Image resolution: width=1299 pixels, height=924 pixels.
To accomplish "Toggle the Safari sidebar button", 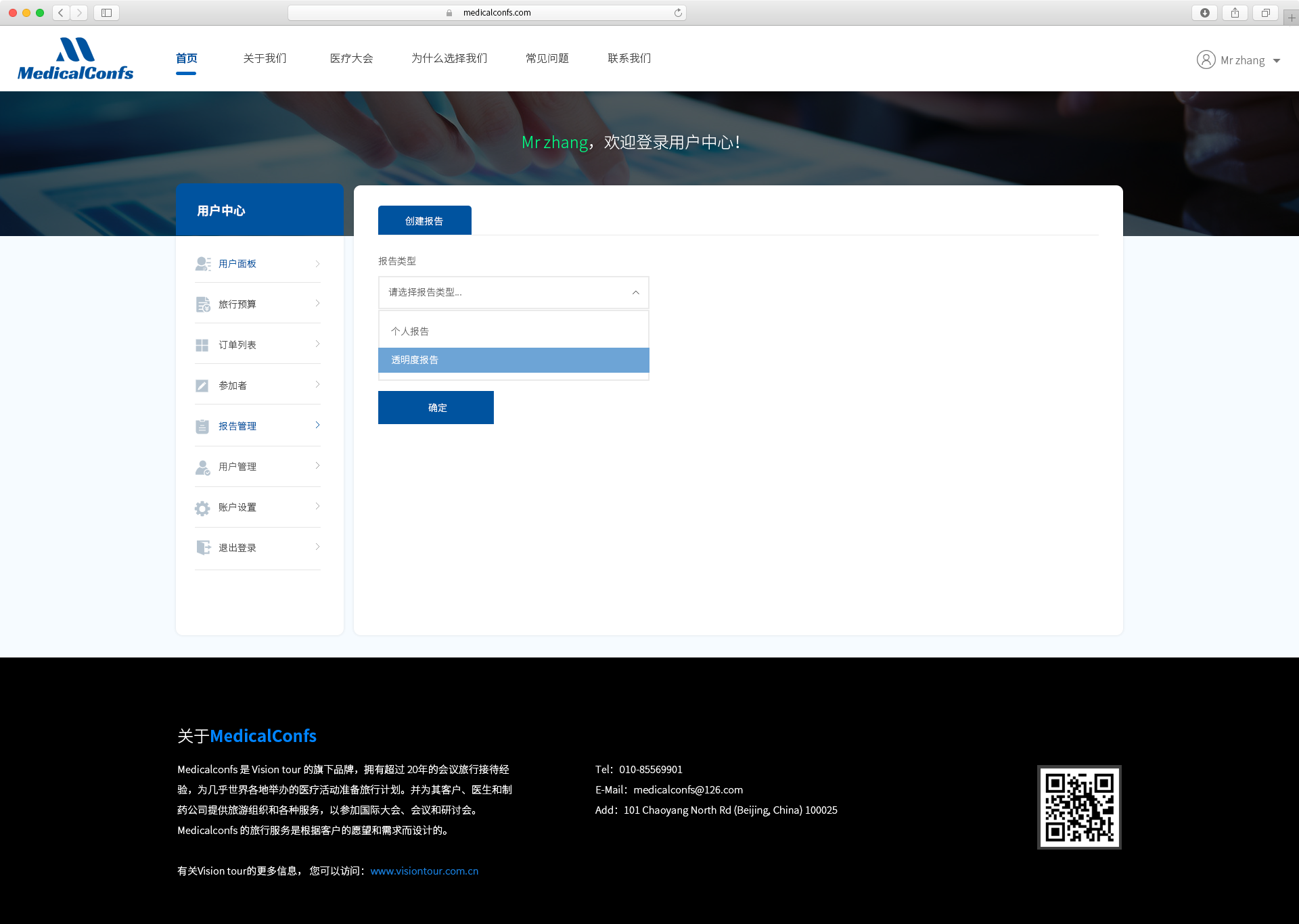I will (106, 12).
